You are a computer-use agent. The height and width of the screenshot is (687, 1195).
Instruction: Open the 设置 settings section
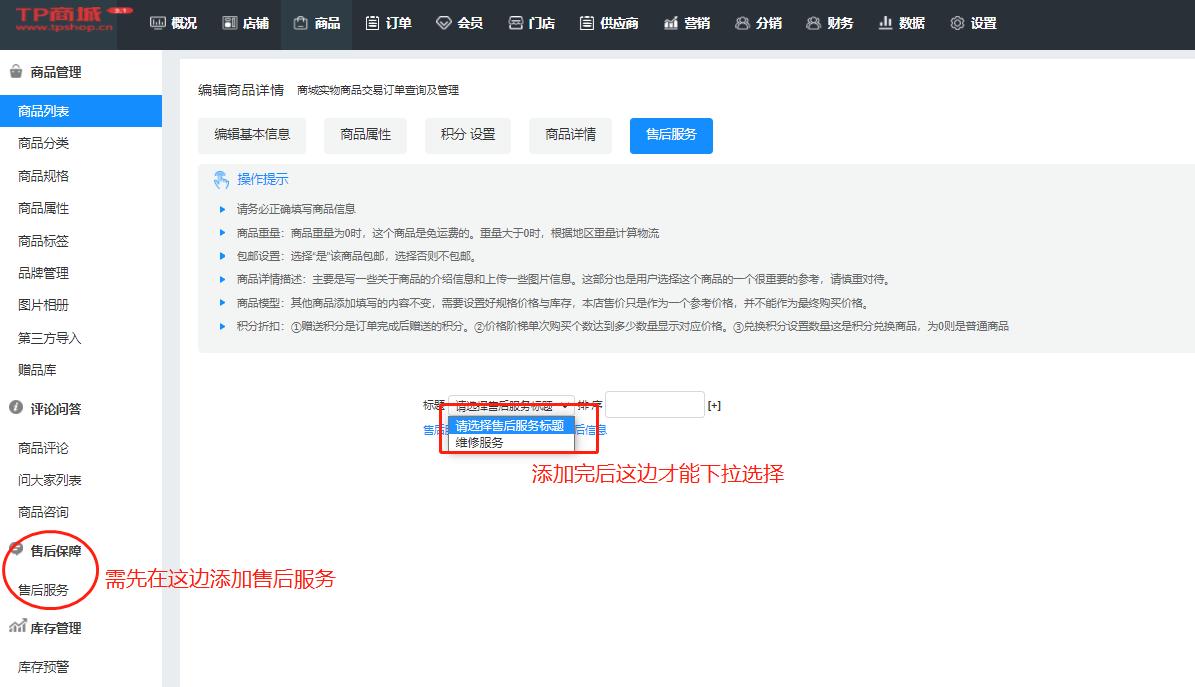pos(973,23)
